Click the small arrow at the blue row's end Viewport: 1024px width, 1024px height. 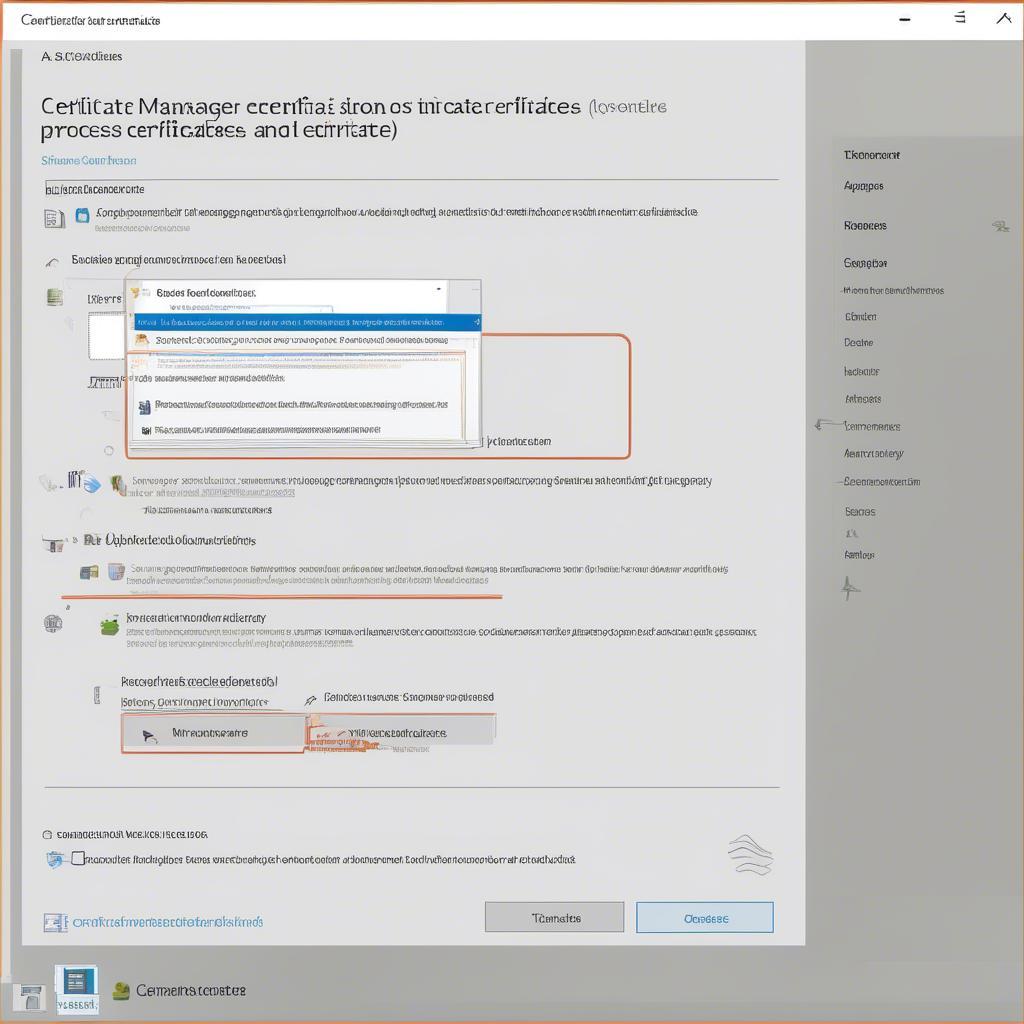coord(476,323)
